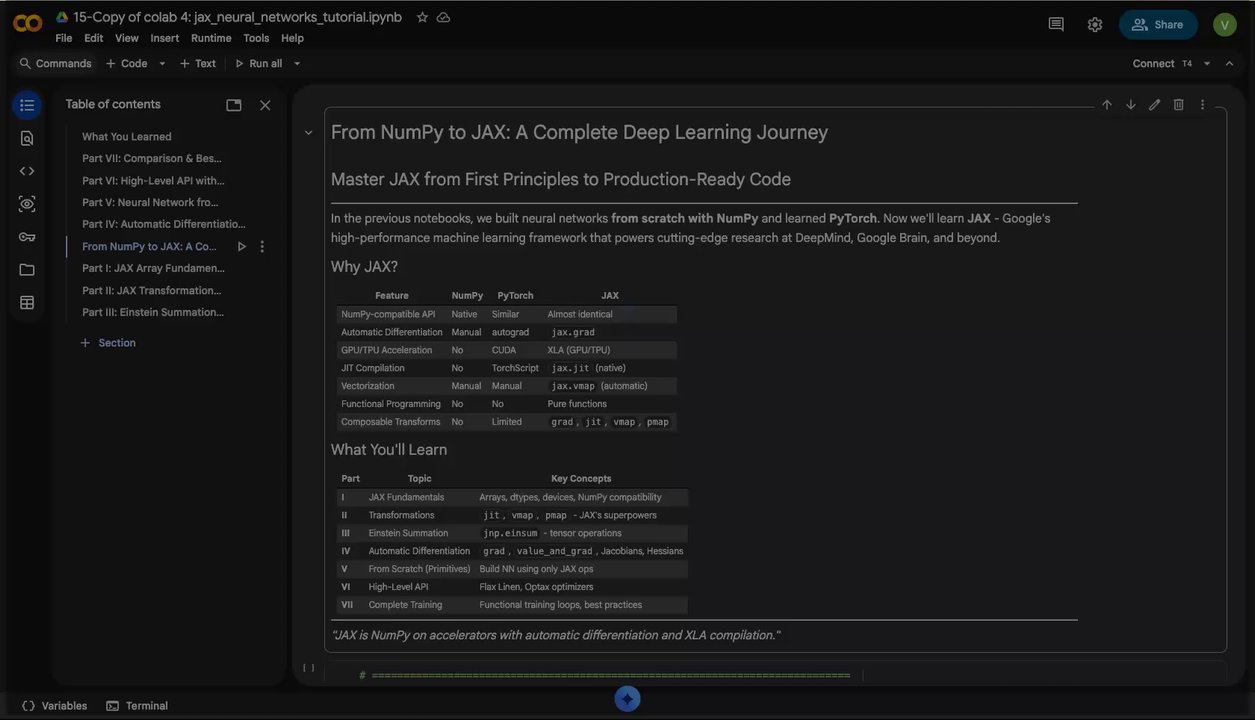Open the Terminal panel
This screenshot has width=1255, height=720.
click(137, 706)
